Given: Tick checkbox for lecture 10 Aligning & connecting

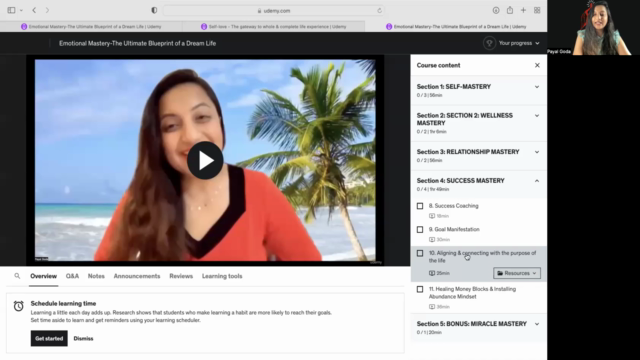Looking at the screenshot, I should [420, 253].
